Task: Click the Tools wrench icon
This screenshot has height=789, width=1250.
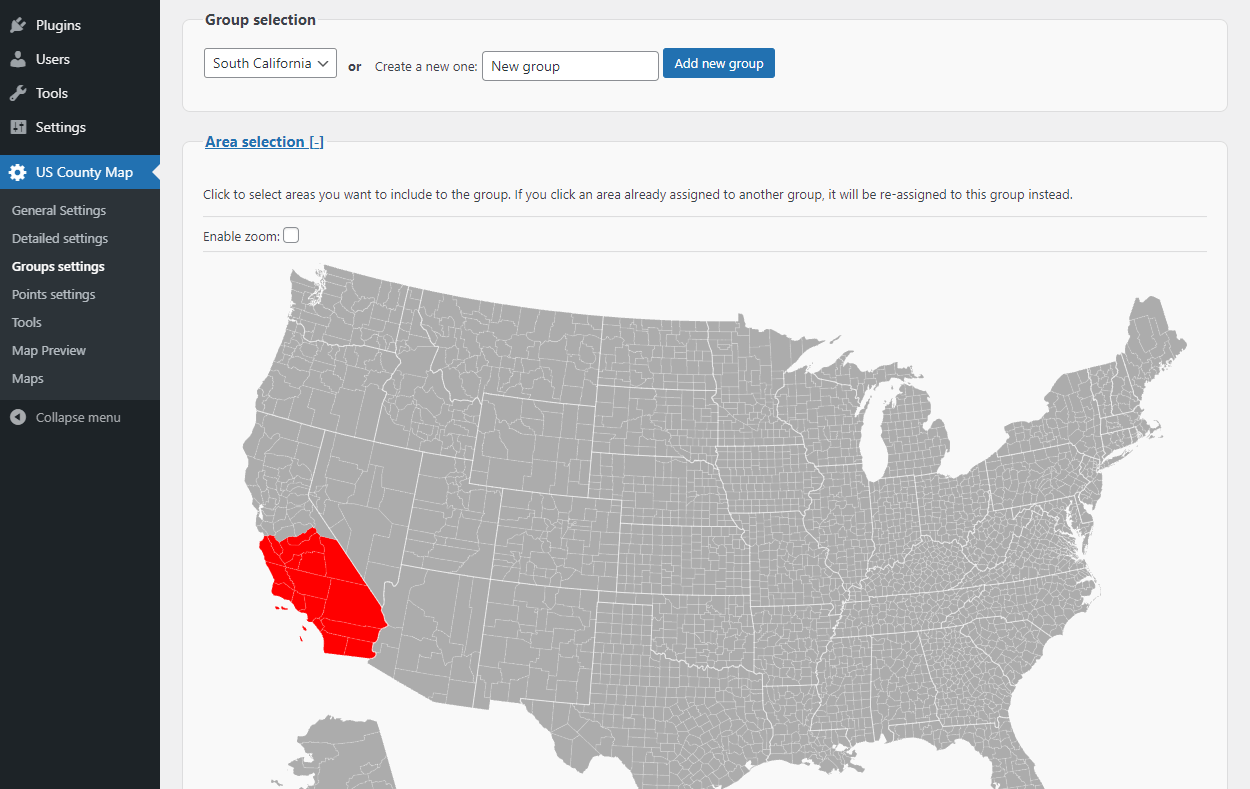Action: click(18, 93)
